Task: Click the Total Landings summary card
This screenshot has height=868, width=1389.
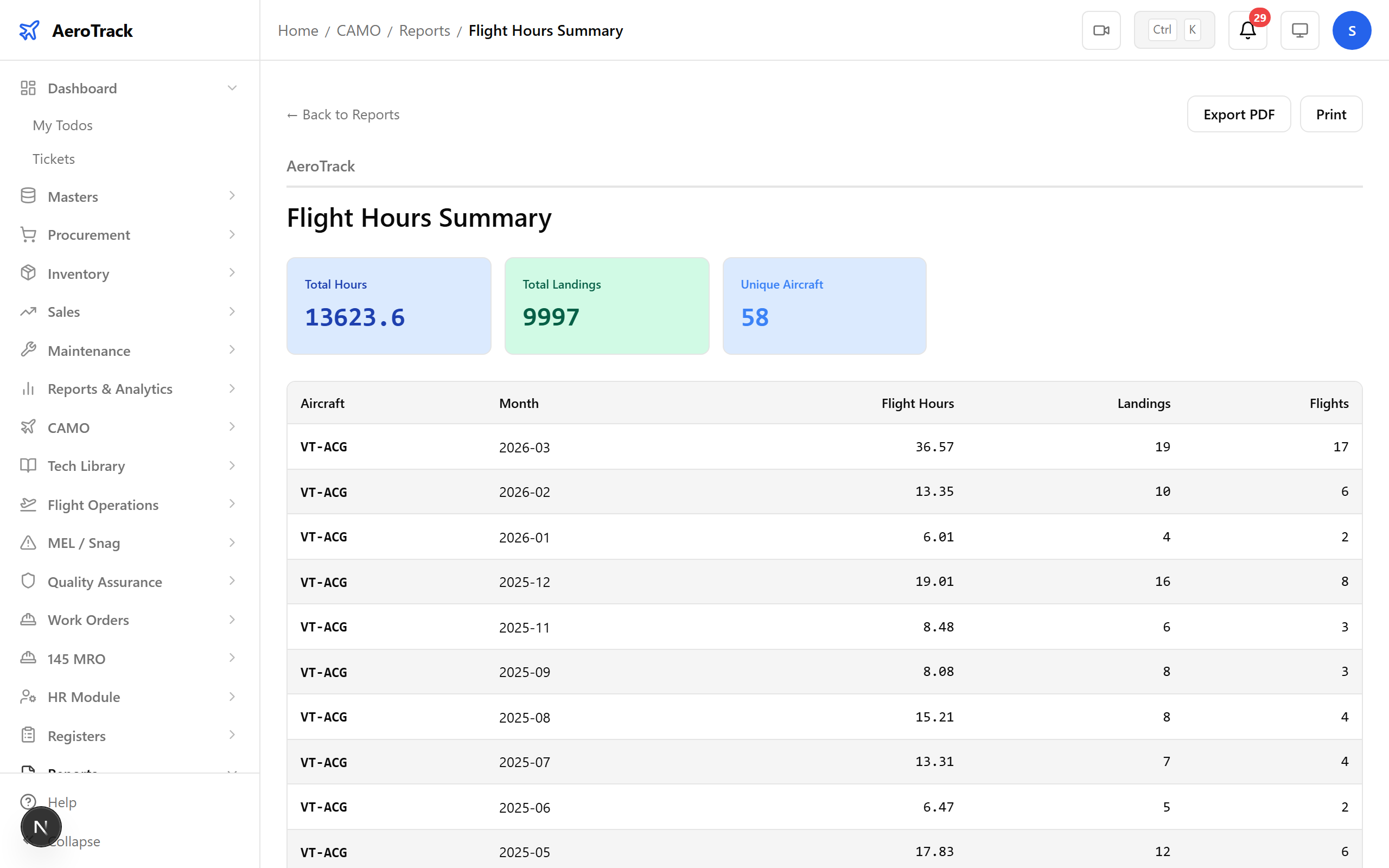Action: pos(607,305)
